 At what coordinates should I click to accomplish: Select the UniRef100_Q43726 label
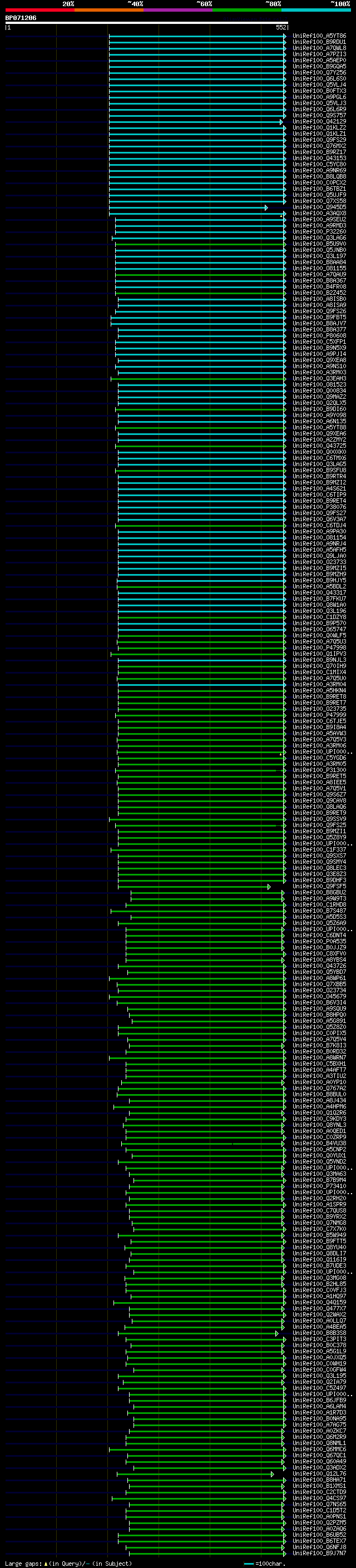point(319,966)
